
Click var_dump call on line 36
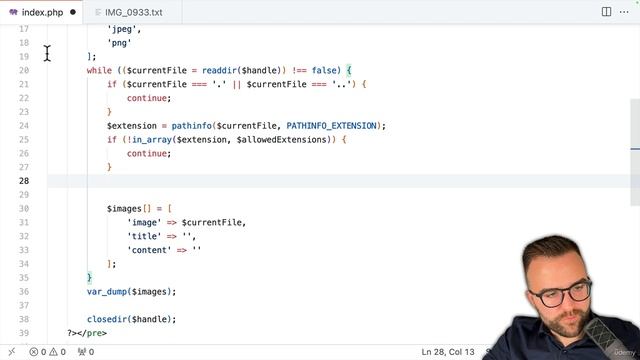[x=107, y=292]
